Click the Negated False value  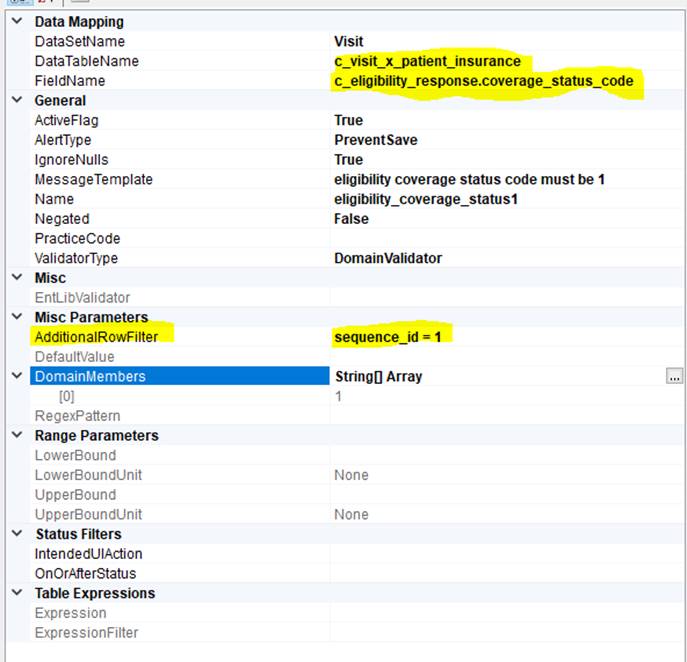pos(351,219)
